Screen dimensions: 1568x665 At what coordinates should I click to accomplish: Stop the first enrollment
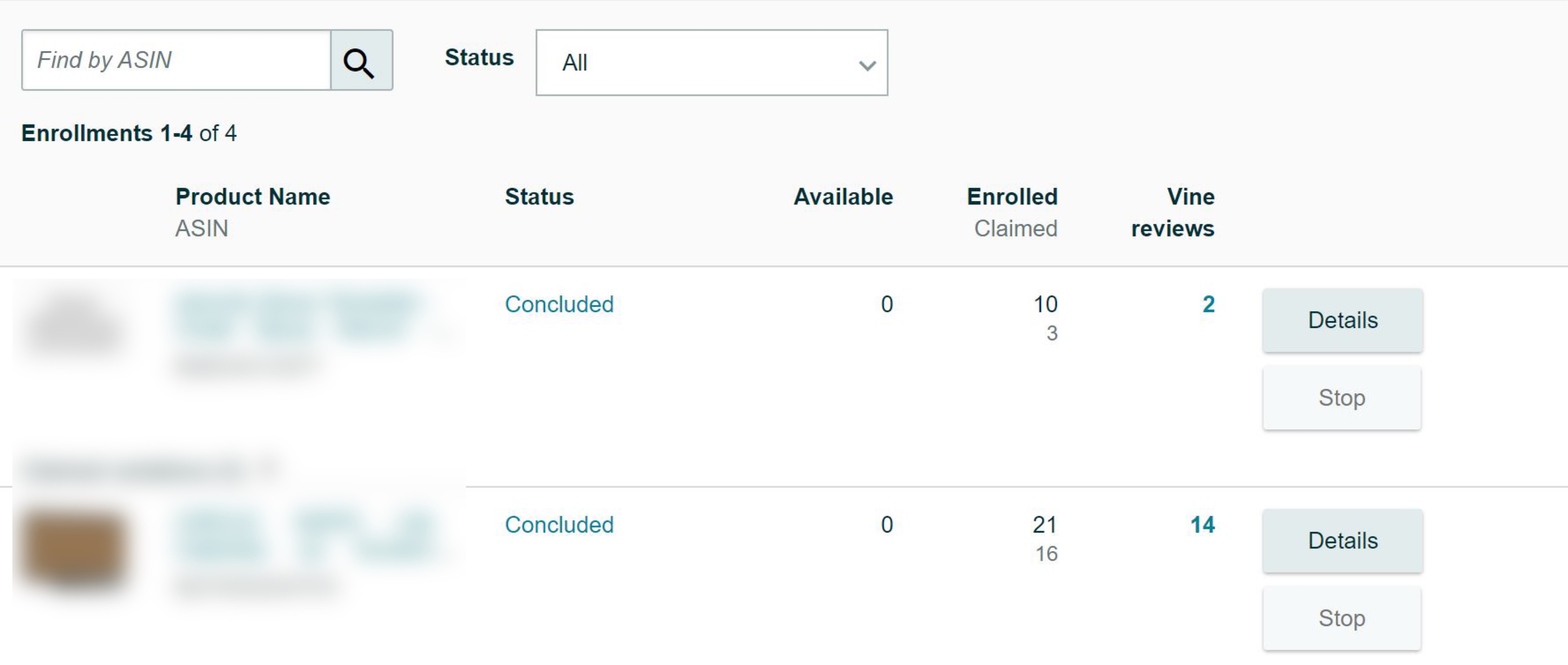pyautogui.click(x=1342, y=398)
